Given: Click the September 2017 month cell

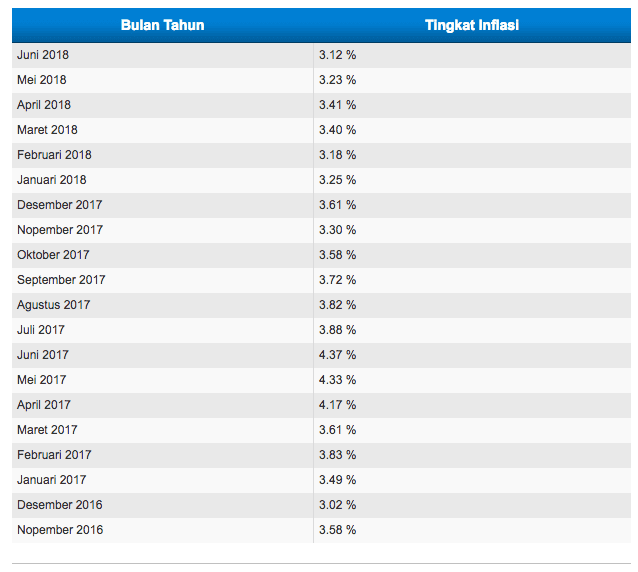Looking at the screenshot, I should click(61, 280).
